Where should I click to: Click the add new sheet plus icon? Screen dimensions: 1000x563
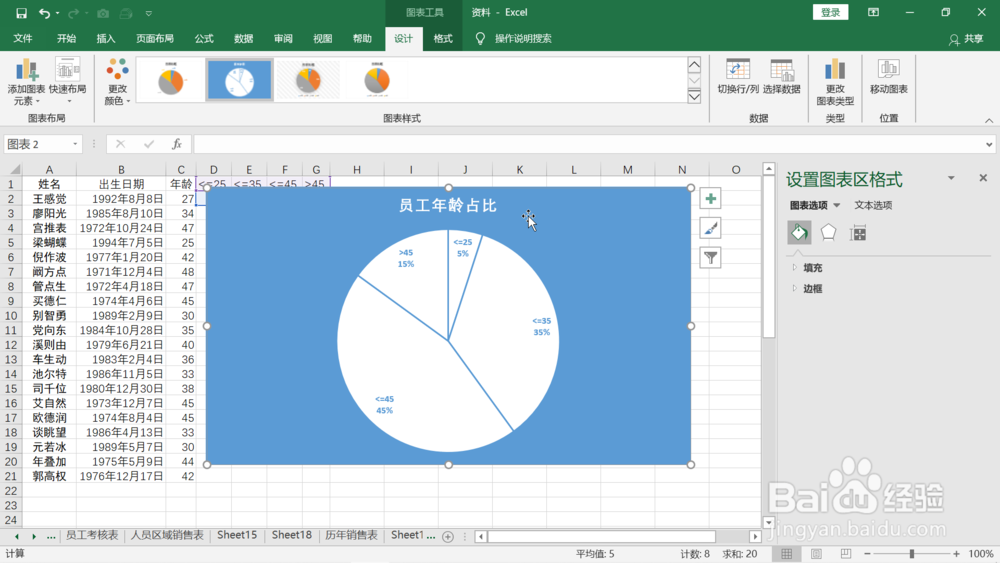[x=448, y=537]
